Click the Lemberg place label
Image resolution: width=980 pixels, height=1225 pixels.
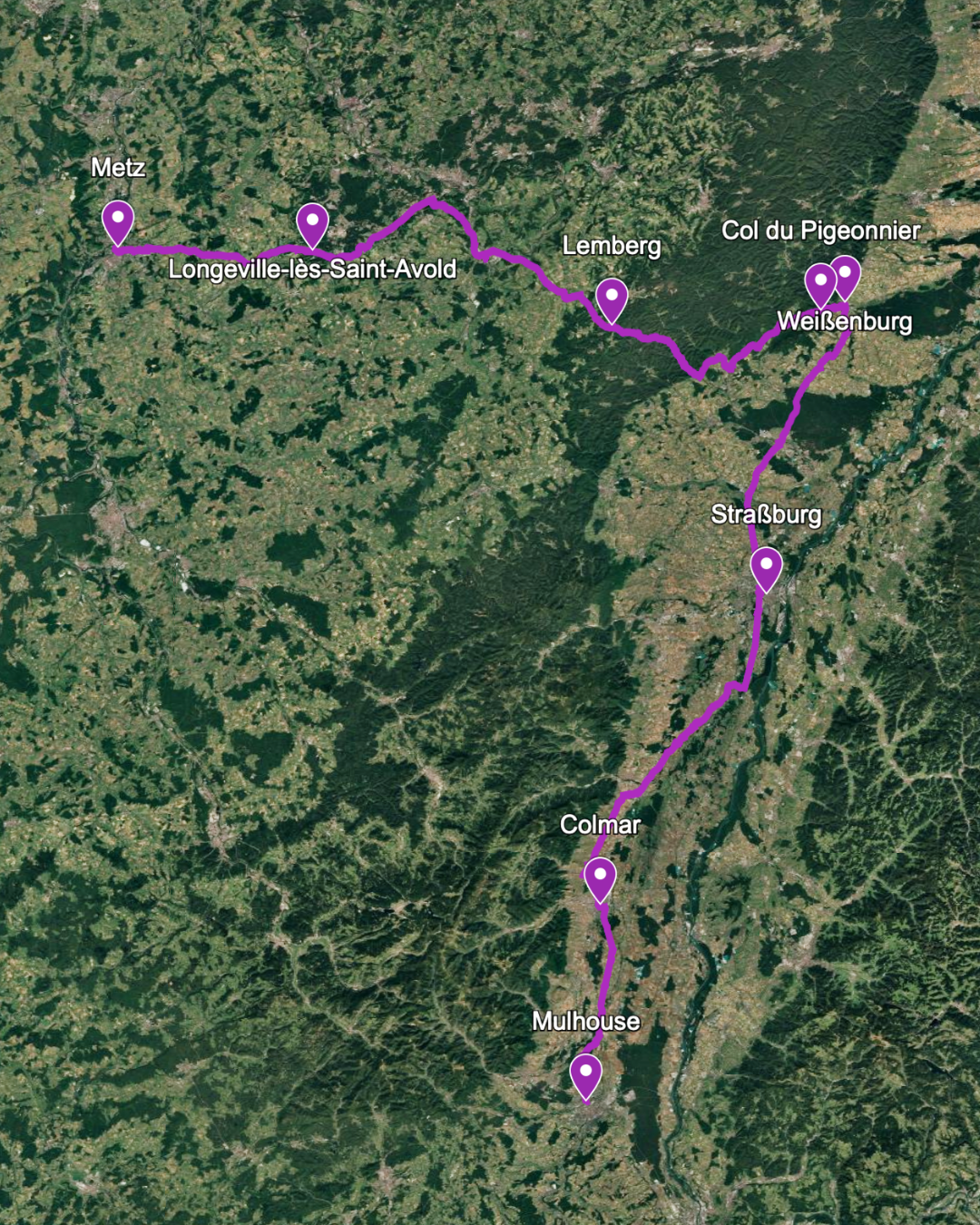(612, 246)
